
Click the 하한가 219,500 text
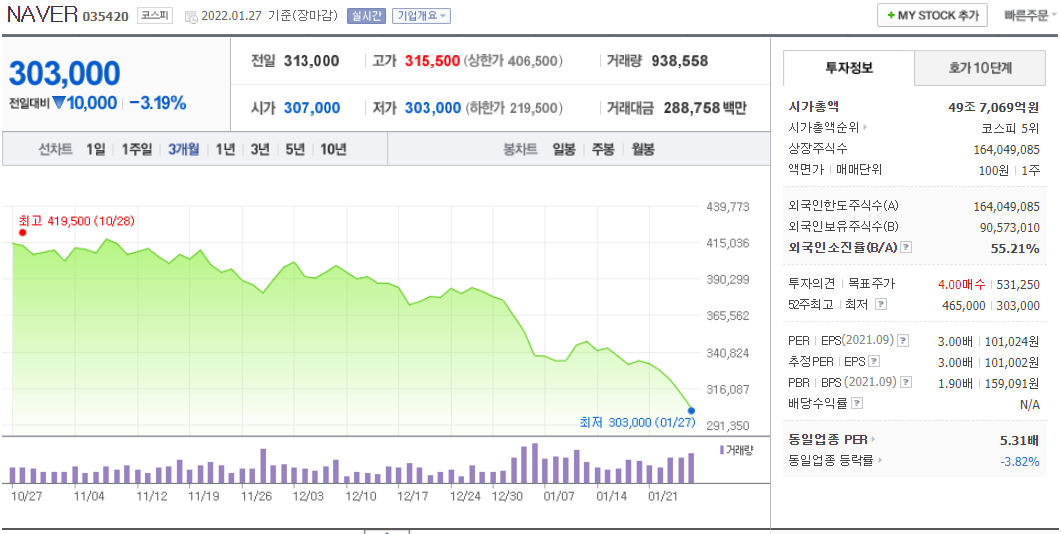click(x=514, y=108)
